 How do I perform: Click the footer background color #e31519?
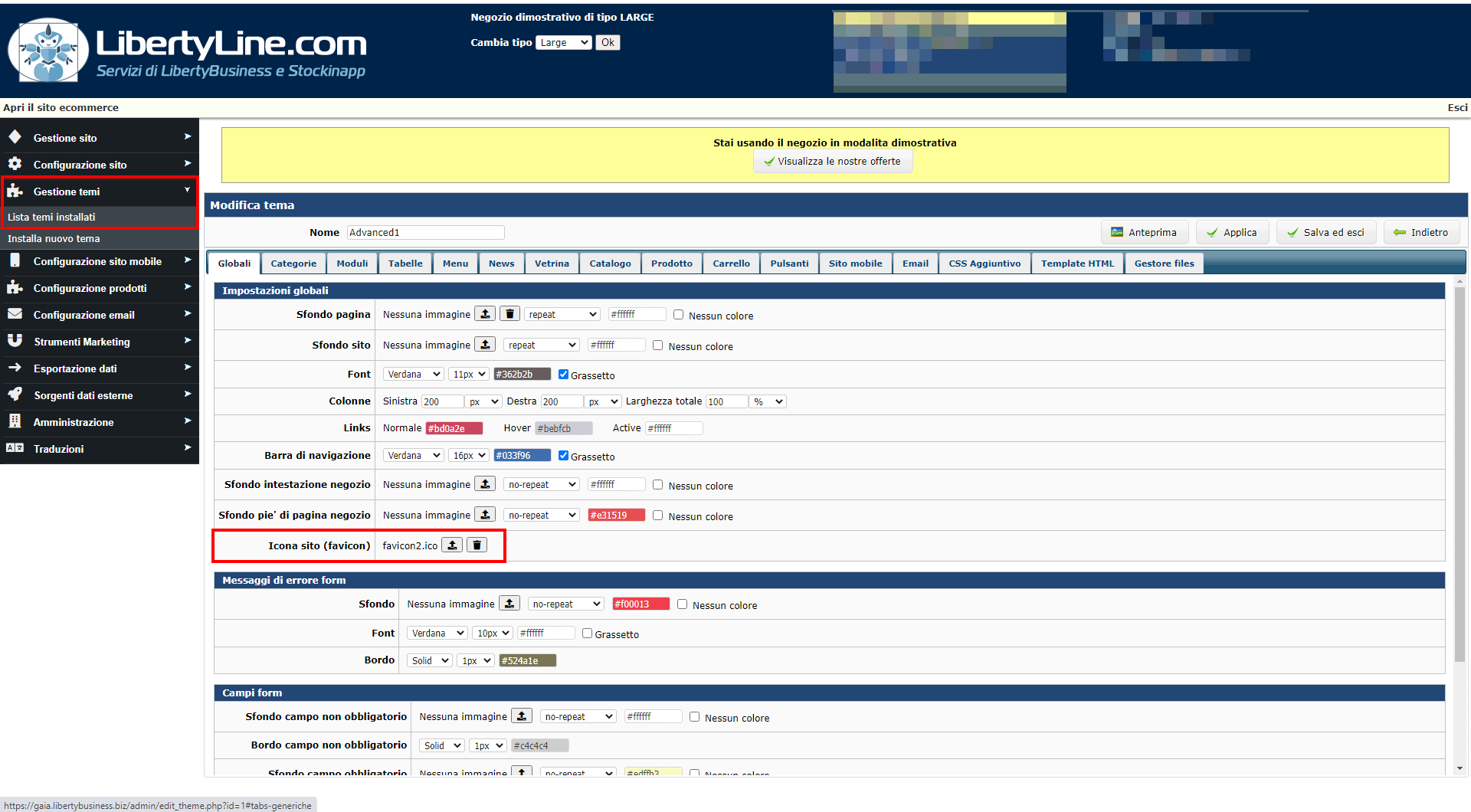(x=617, y=516)
